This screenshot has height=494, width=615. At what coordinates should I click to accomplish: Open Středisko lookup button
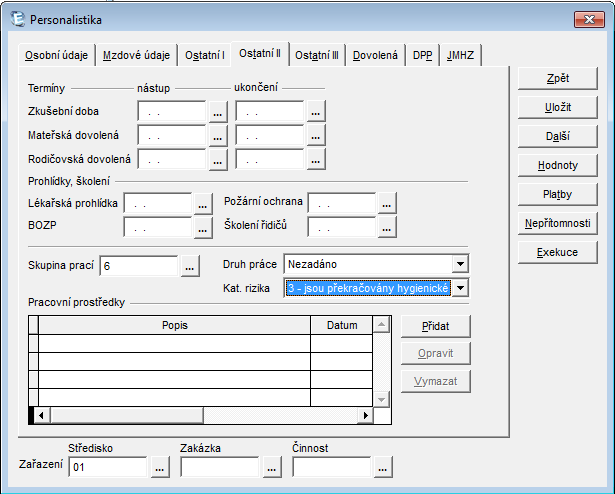coord(160,466)
